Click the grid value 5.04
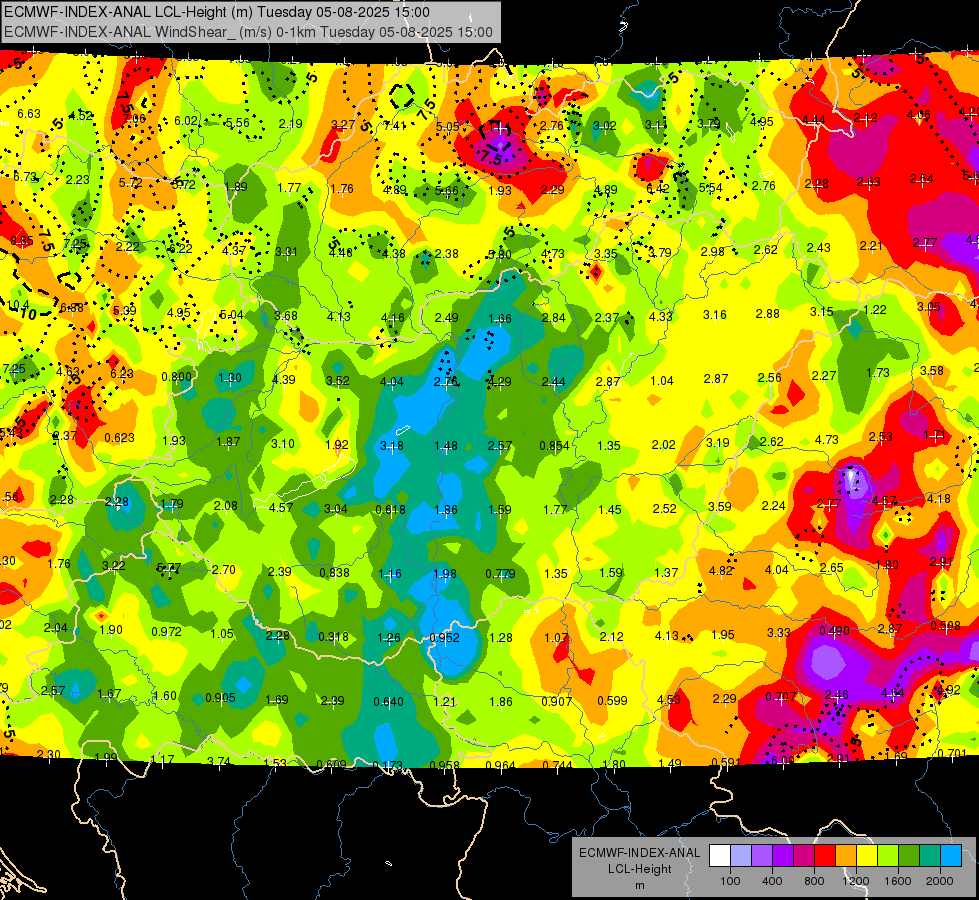The width and height of the screenshot is (979, 900). [x=232, y=315]
